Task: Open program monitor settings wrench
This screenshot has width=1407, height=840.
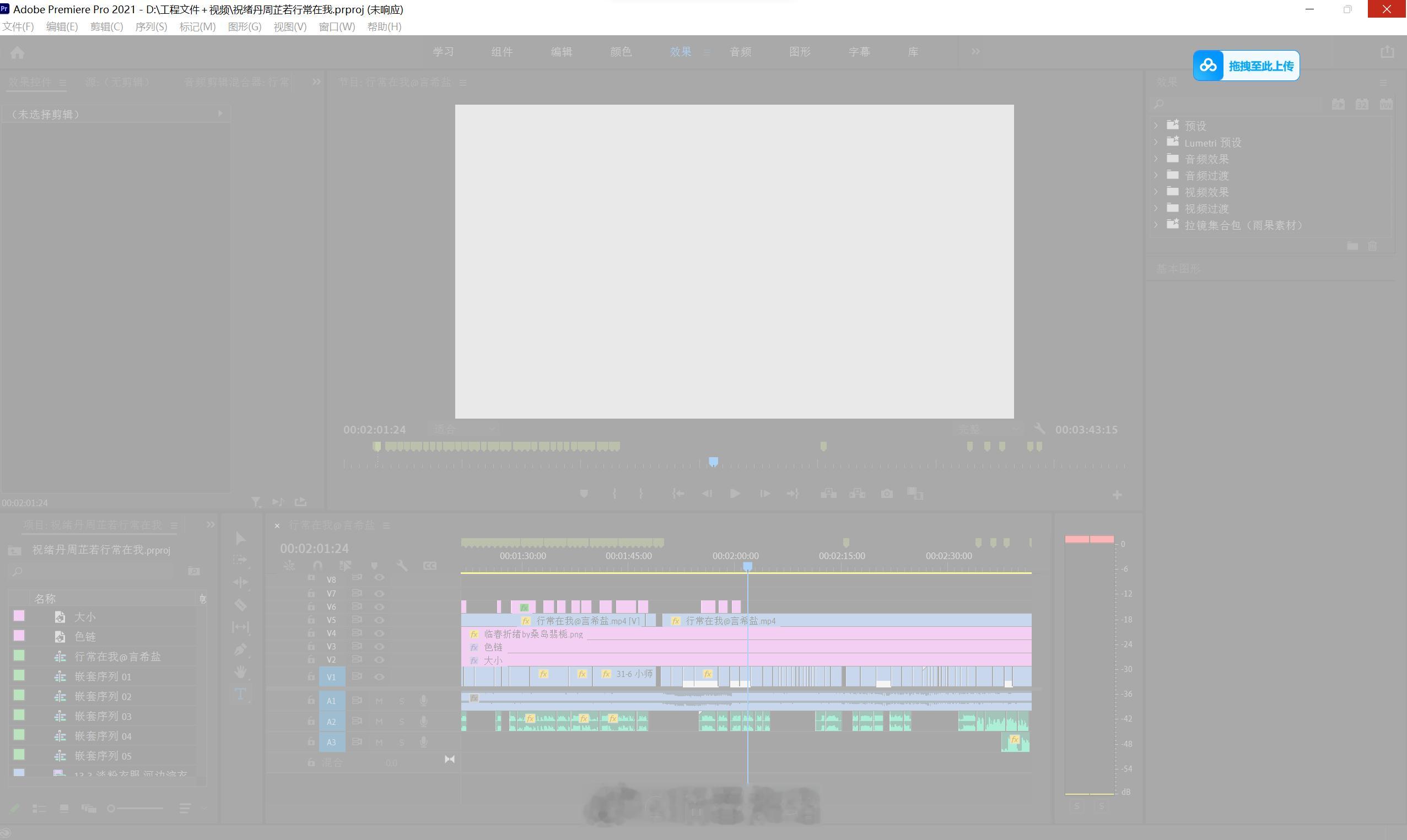Action: (x=1039, y=429)
